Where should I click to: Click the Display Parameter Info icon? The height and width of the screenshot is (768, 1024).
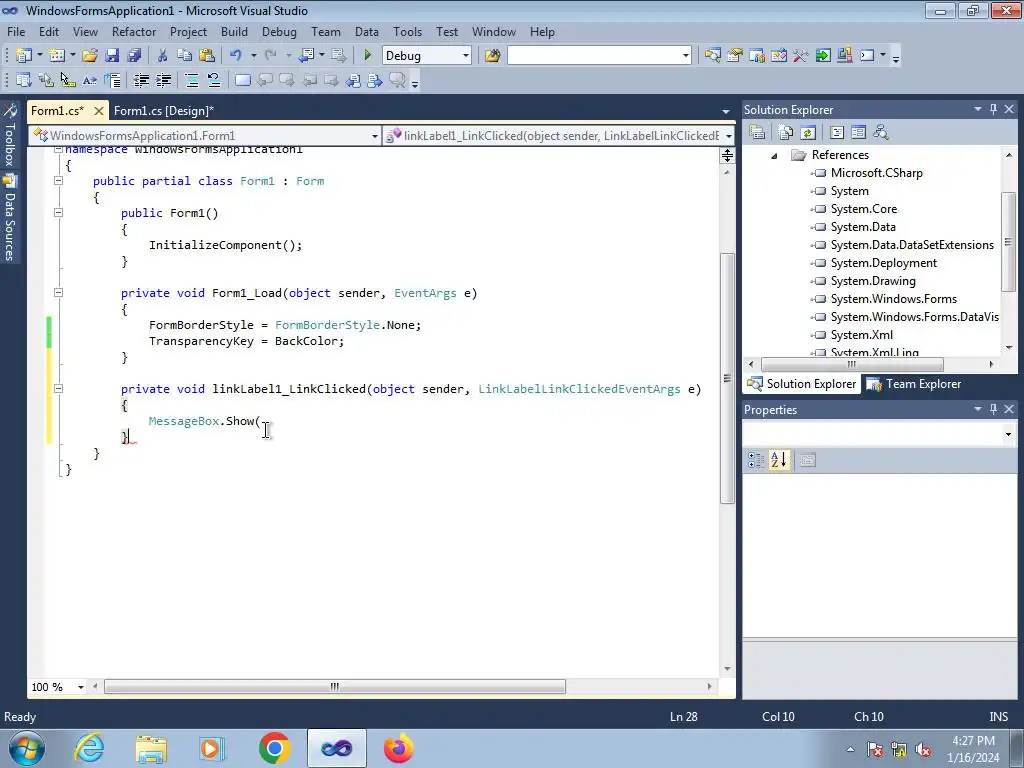tap(46, 80)
